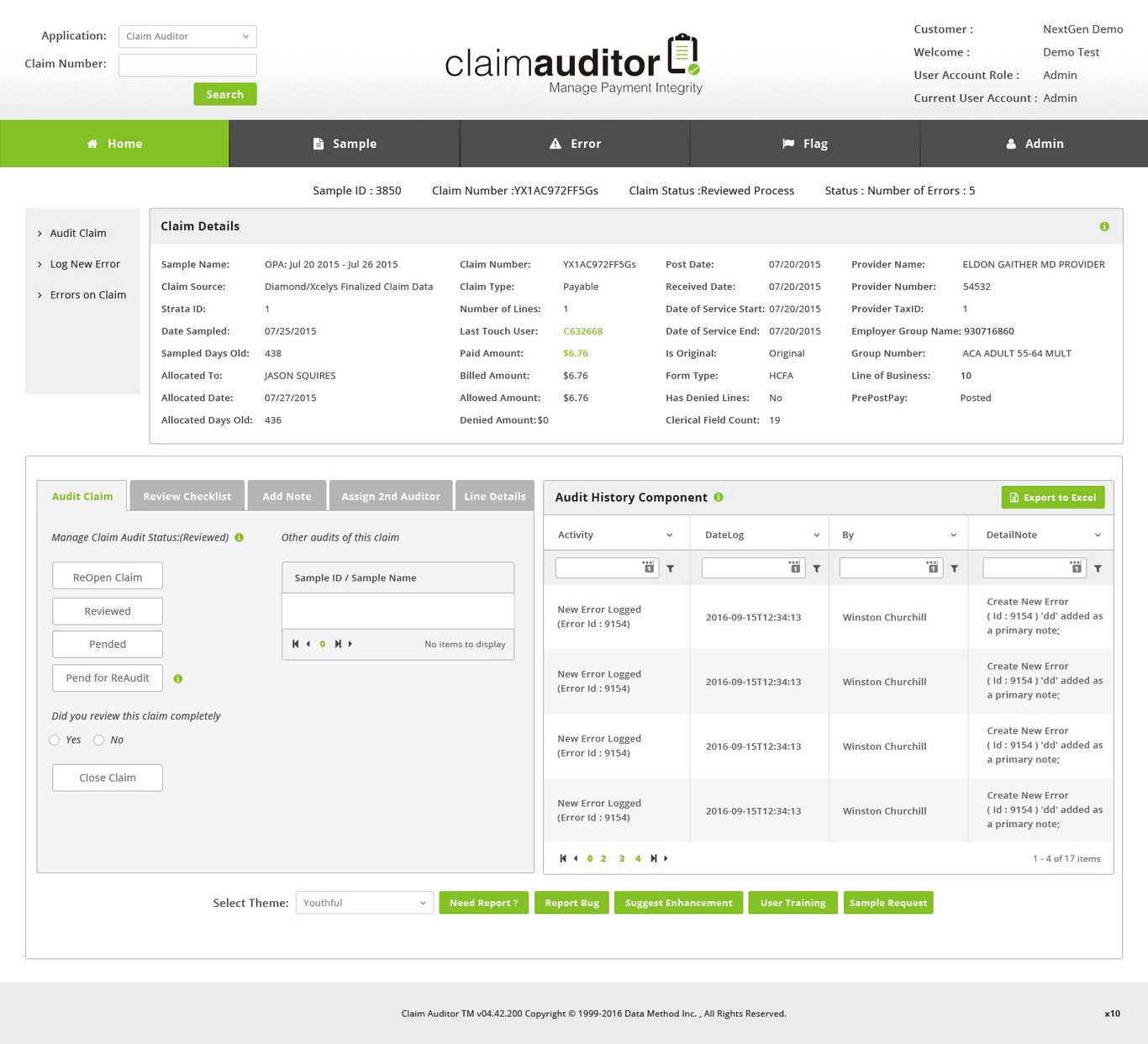Switch to Add Note tab

point(287,496)
